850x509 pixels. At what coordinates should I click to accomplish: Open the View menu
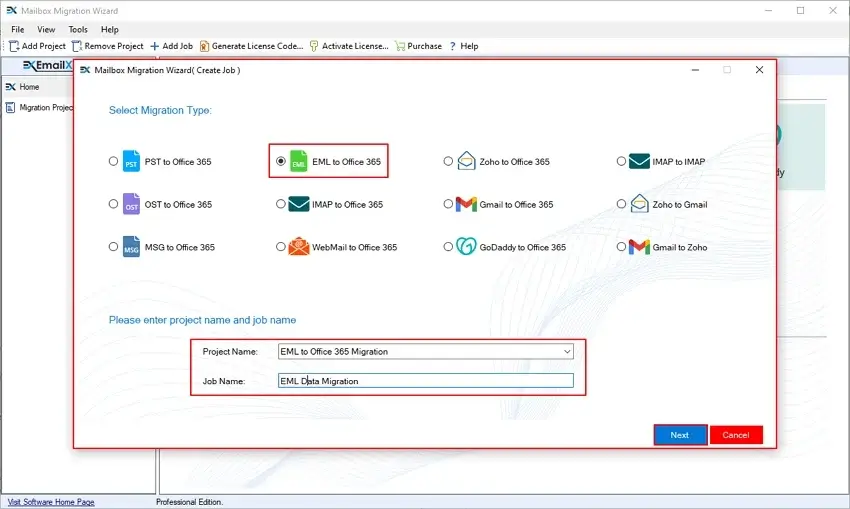tap(46, 29)
